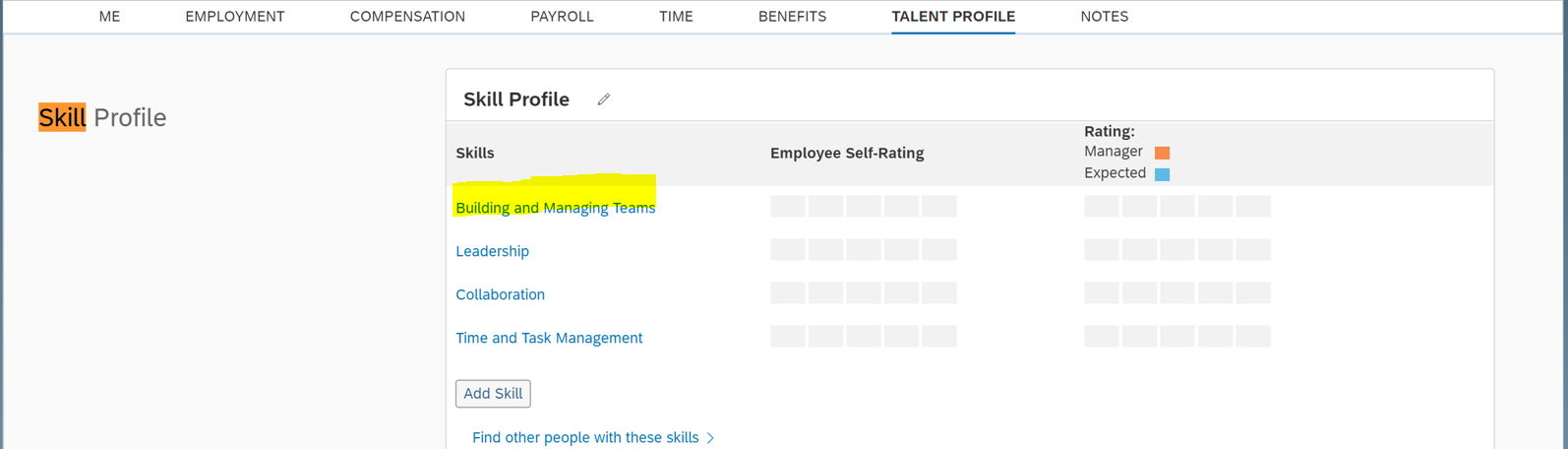Select the TALENT PROFILE tab

(x=953, y=17)
